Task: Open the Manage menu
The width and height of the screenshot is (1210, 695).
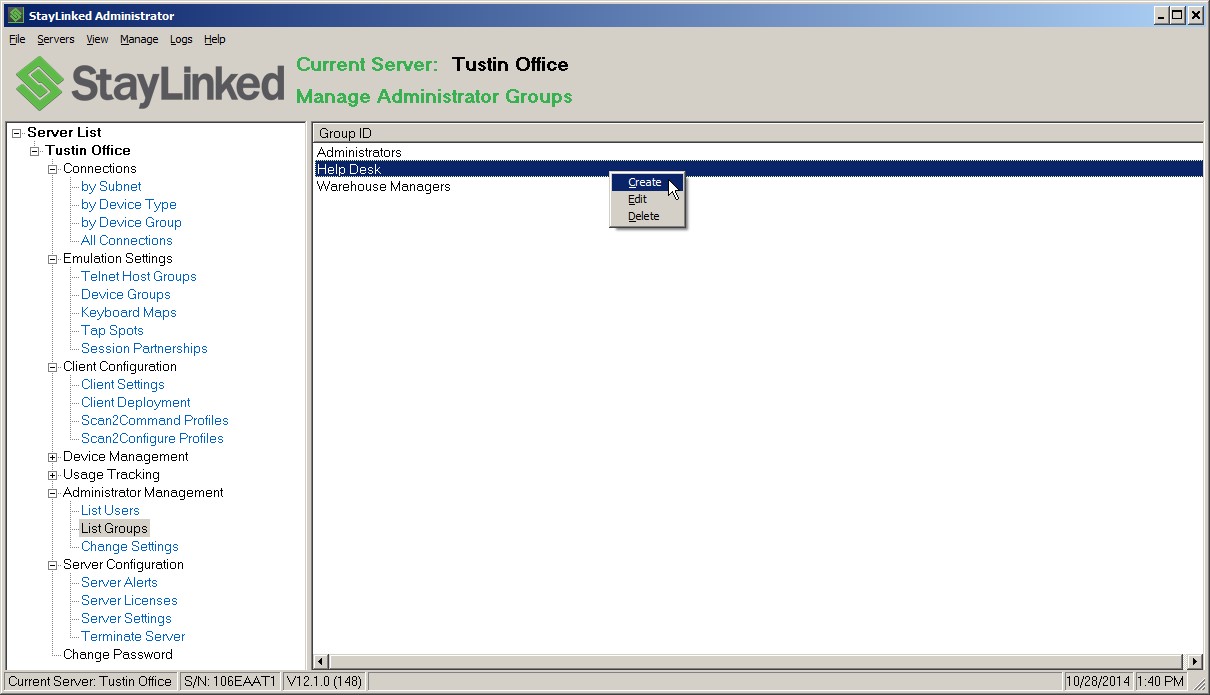Action: [x=139, y=39]
